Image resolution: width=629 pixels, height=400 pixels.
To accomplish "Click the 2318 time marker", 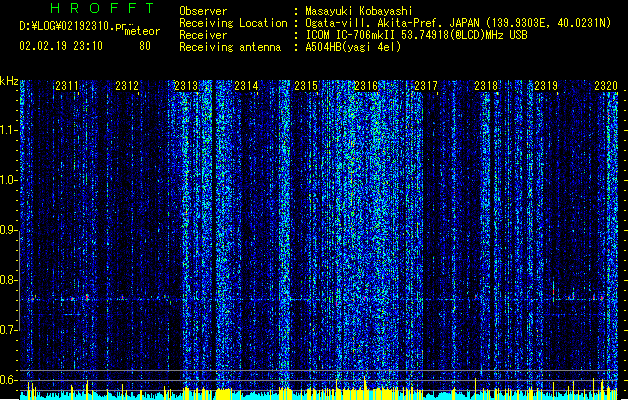I will pyautogui.click(x=486, y=86).
